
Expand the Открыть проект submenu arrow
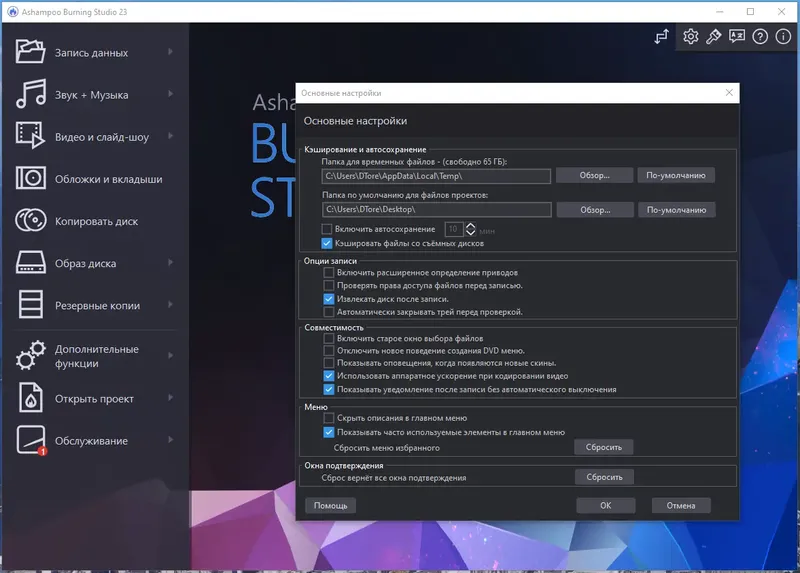pos(170,397)
